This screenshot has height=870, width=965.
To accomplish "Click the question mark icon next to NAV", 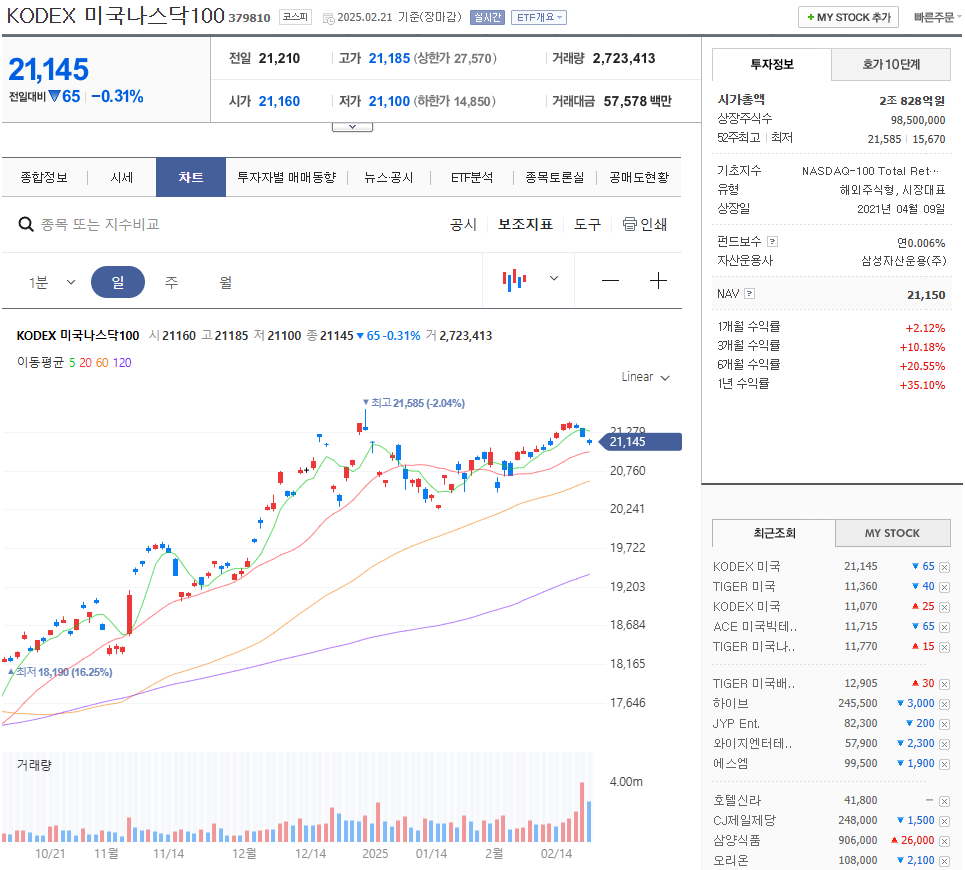I will point(751,293).
